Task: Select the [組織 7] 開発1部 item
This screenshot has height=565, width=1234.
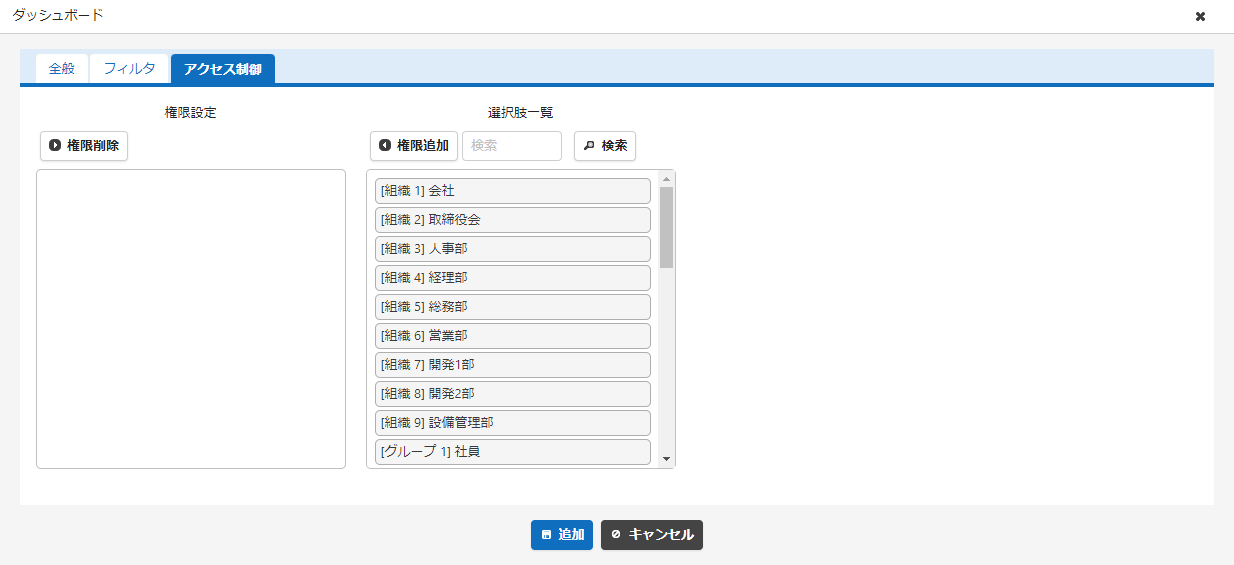Action: click(x=513, y=364)
